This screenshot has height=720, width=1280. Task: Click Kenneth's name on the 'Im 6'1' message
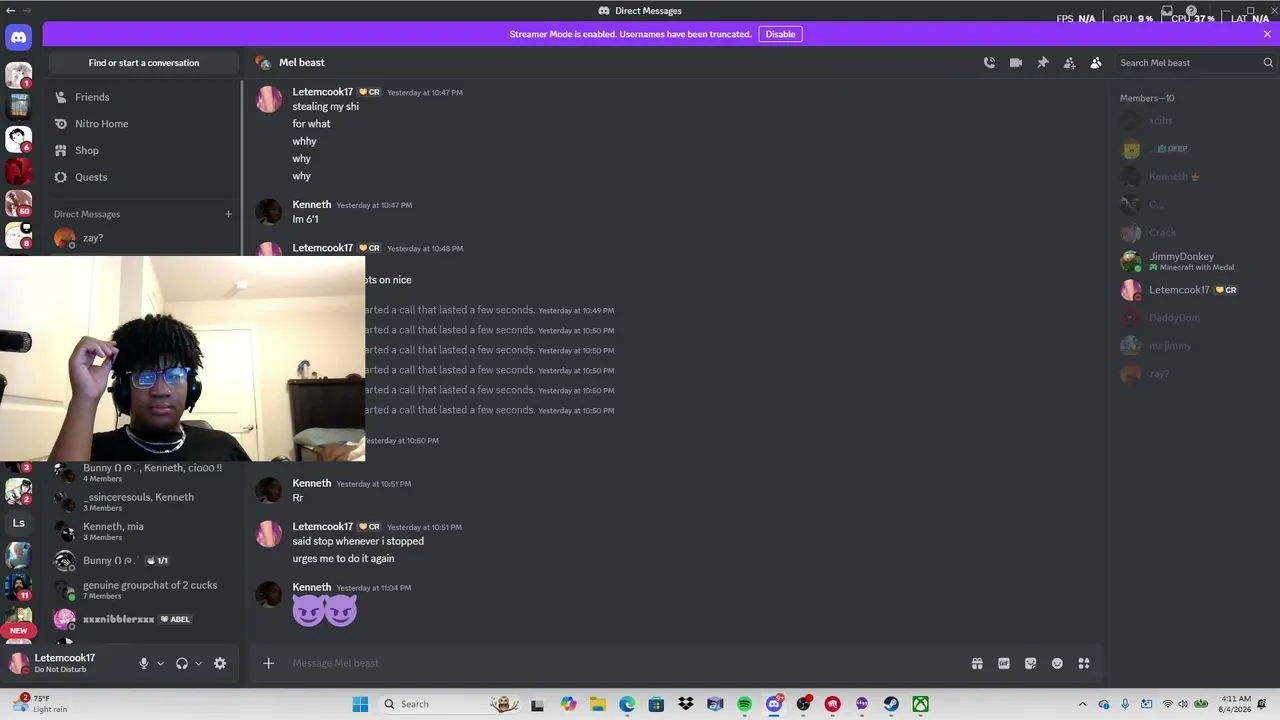[x=312, y=205]
